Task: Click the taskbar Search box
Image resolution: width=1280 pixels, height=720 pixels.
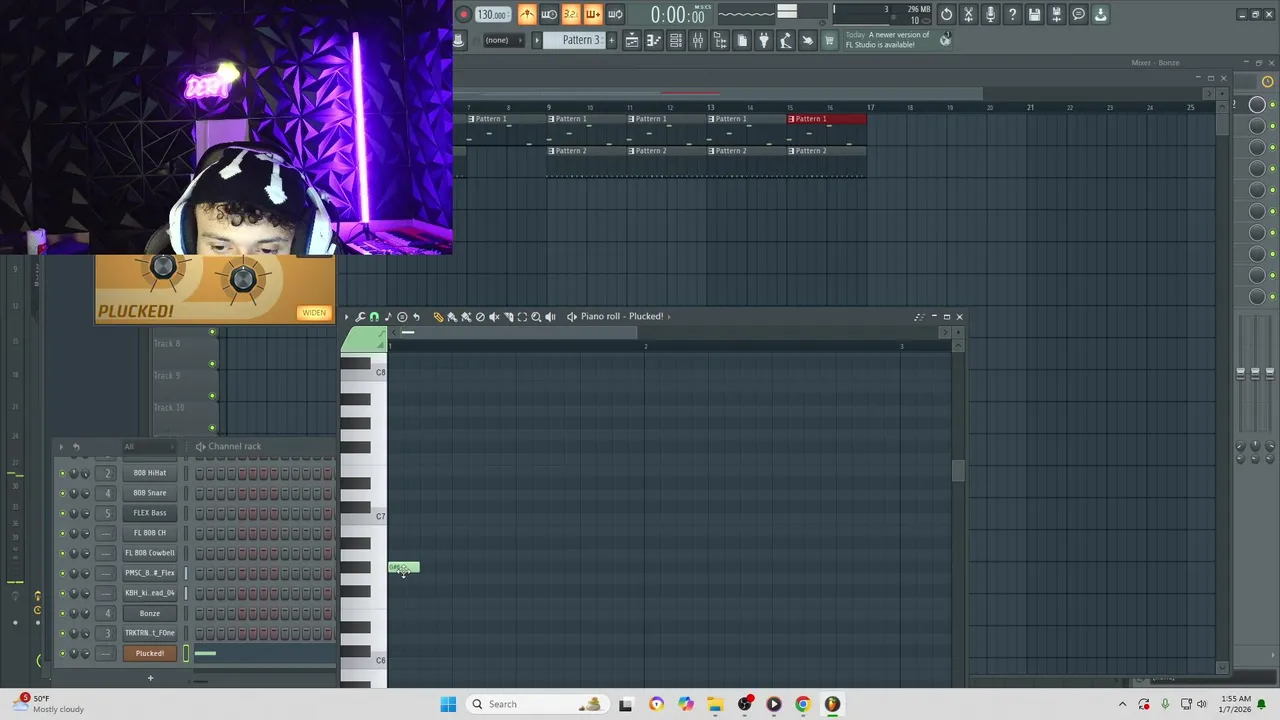Action: point(536,704)
